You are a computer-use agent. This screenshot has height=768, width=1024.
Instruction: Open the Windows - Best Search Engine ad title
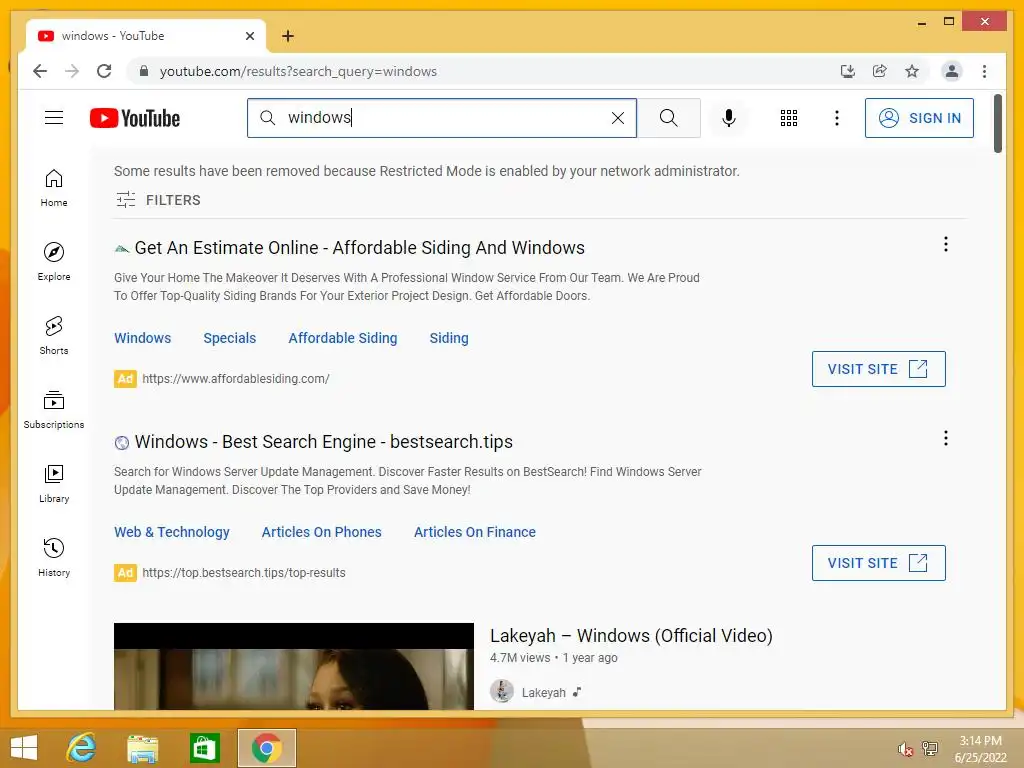323,441
